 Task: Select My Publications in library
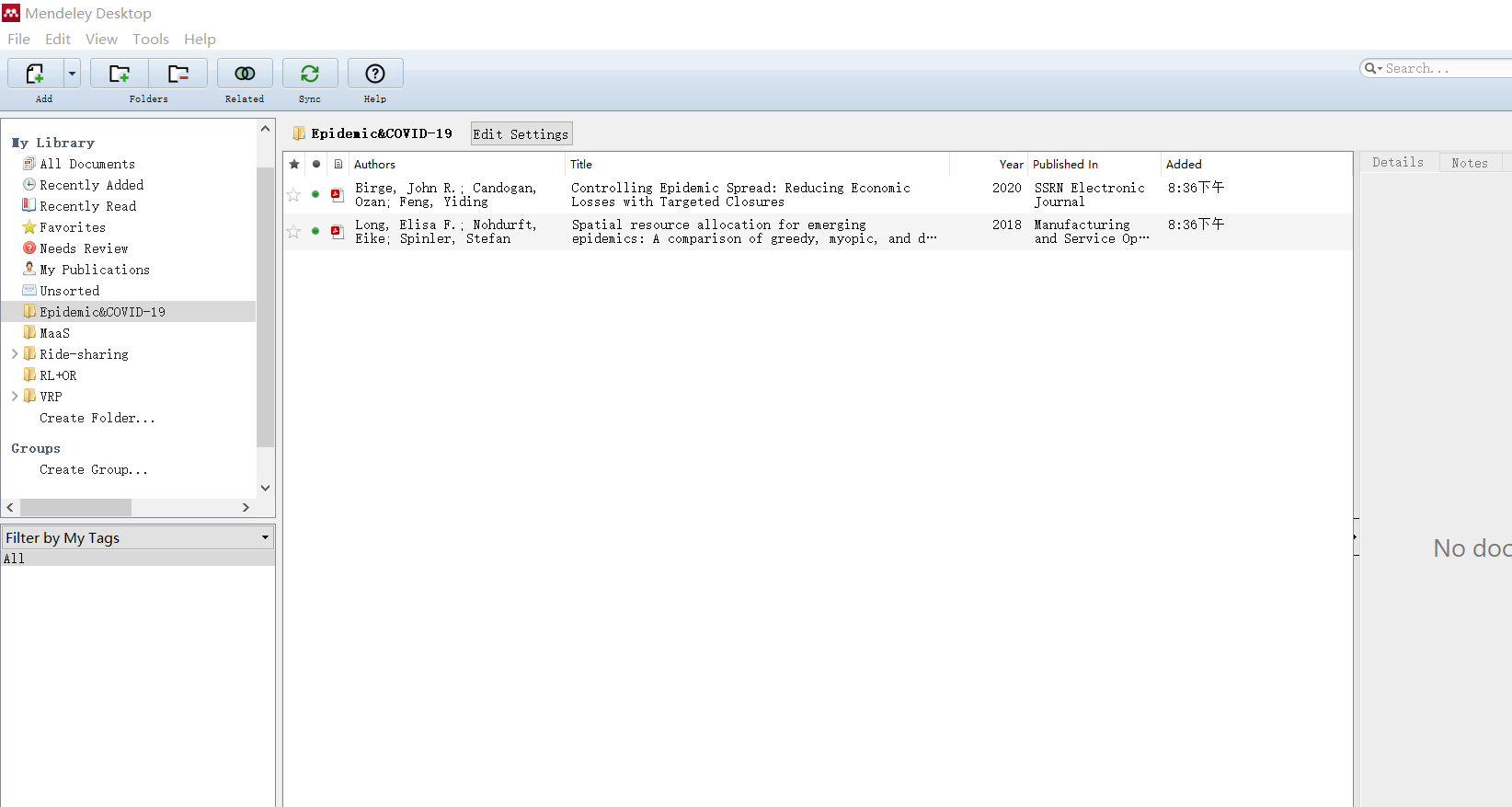tap(94, 270)
